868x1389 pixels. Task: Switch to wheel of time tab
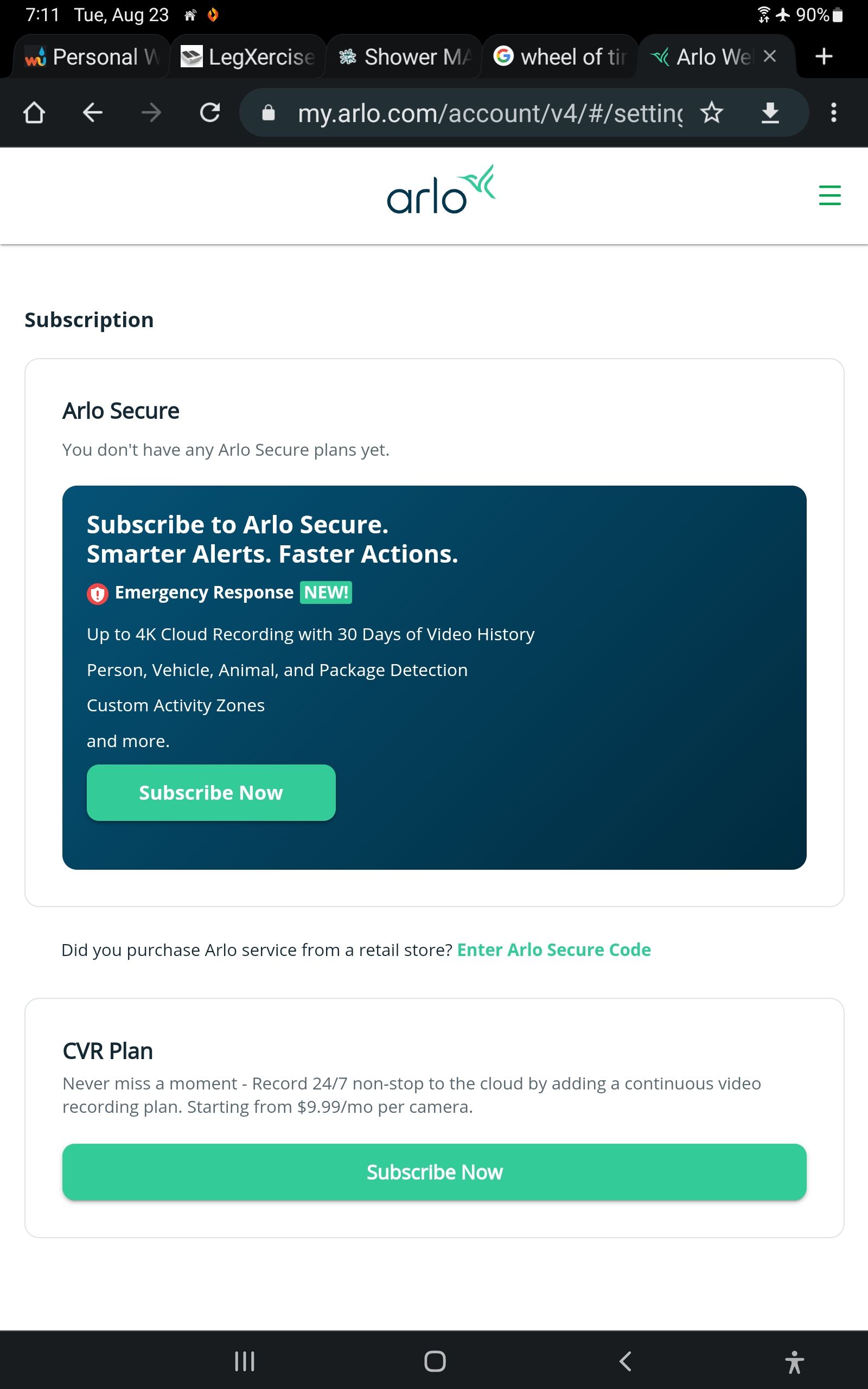(560, 56)
